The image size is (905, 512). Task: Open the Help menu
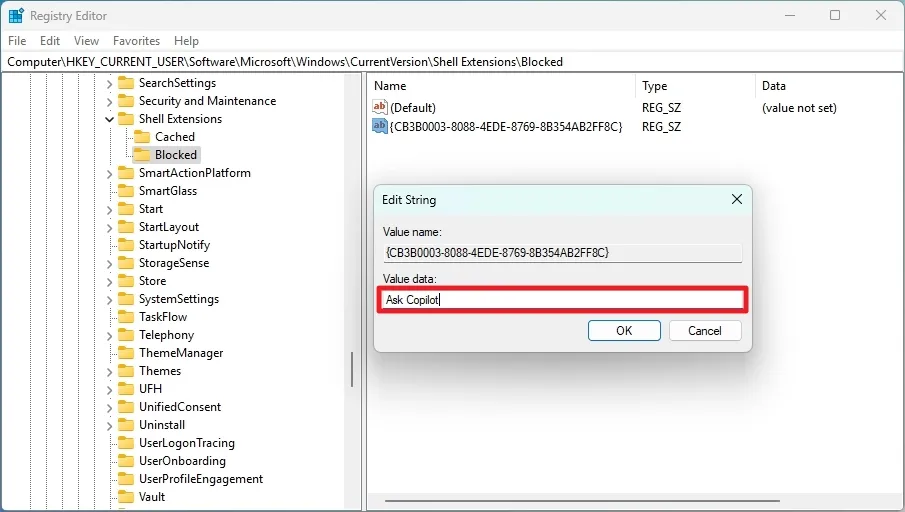pyautogui.click(x=186, y=41)
